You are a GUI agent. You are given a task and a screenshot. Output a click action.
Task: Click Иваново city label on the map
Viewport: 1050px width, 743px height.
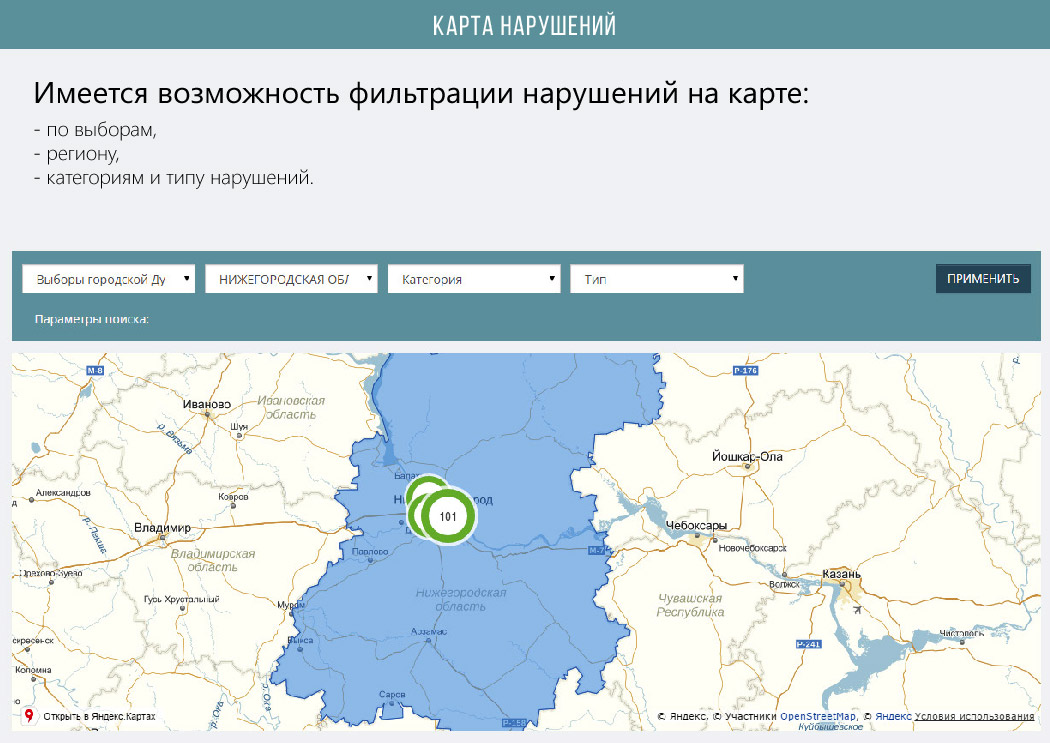click(x=207, y=404)
